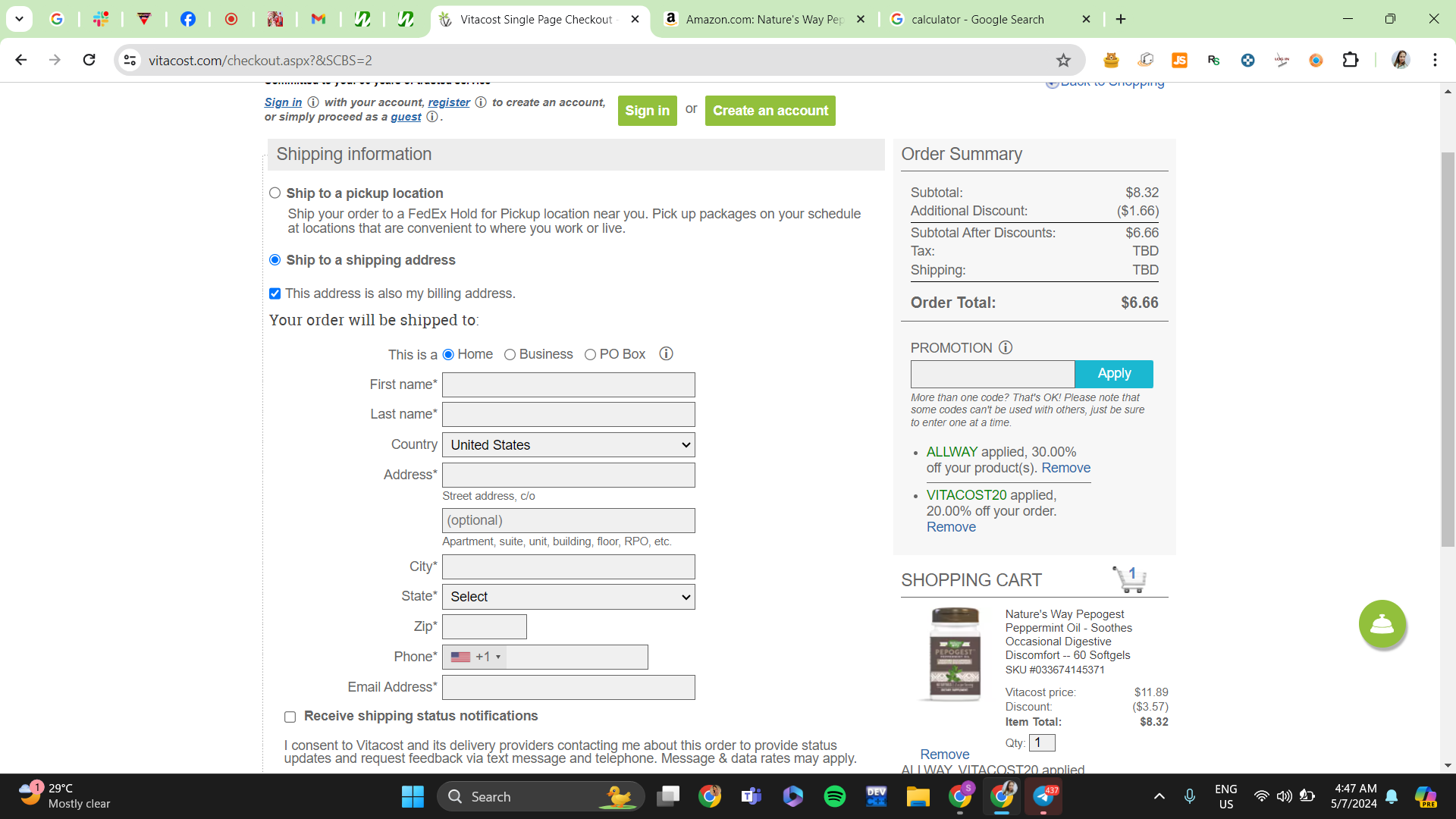Click the taskbar Search box
The width and height of the screenshot is (1456, 819).
pyautogui.click(x=541, y=796)
